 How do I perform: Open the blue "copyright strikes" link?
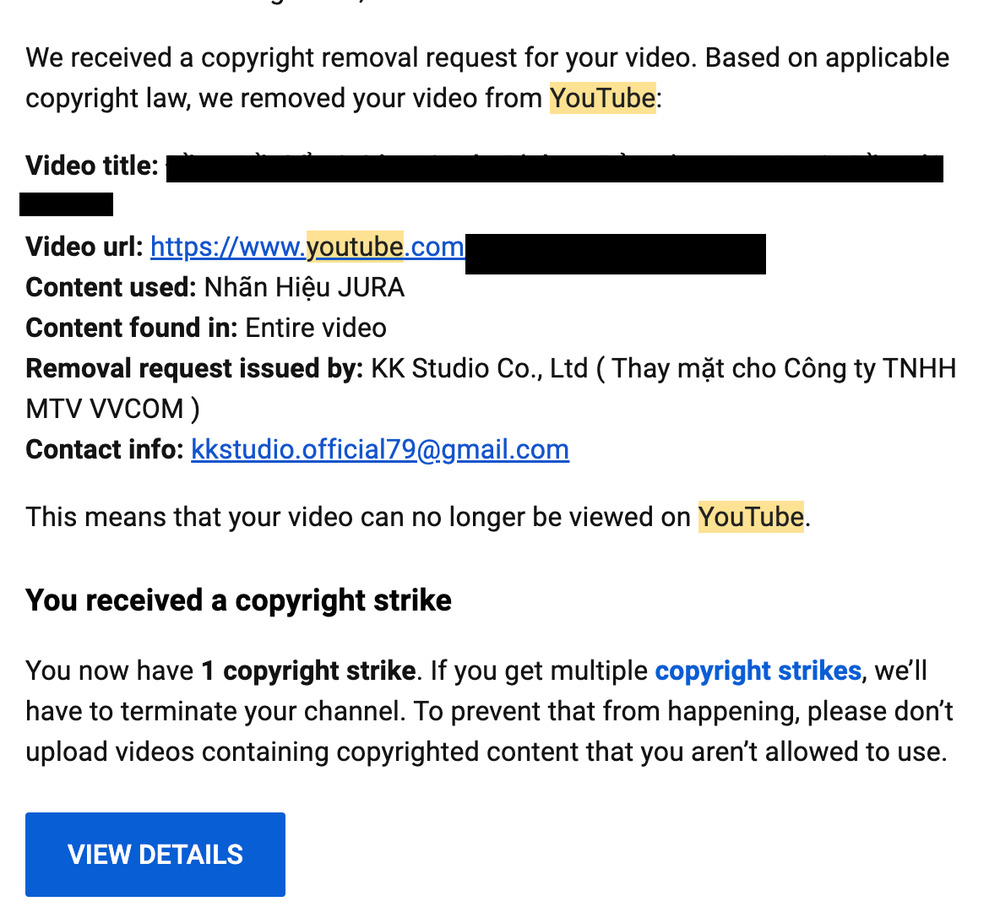[x=758, y=671]
